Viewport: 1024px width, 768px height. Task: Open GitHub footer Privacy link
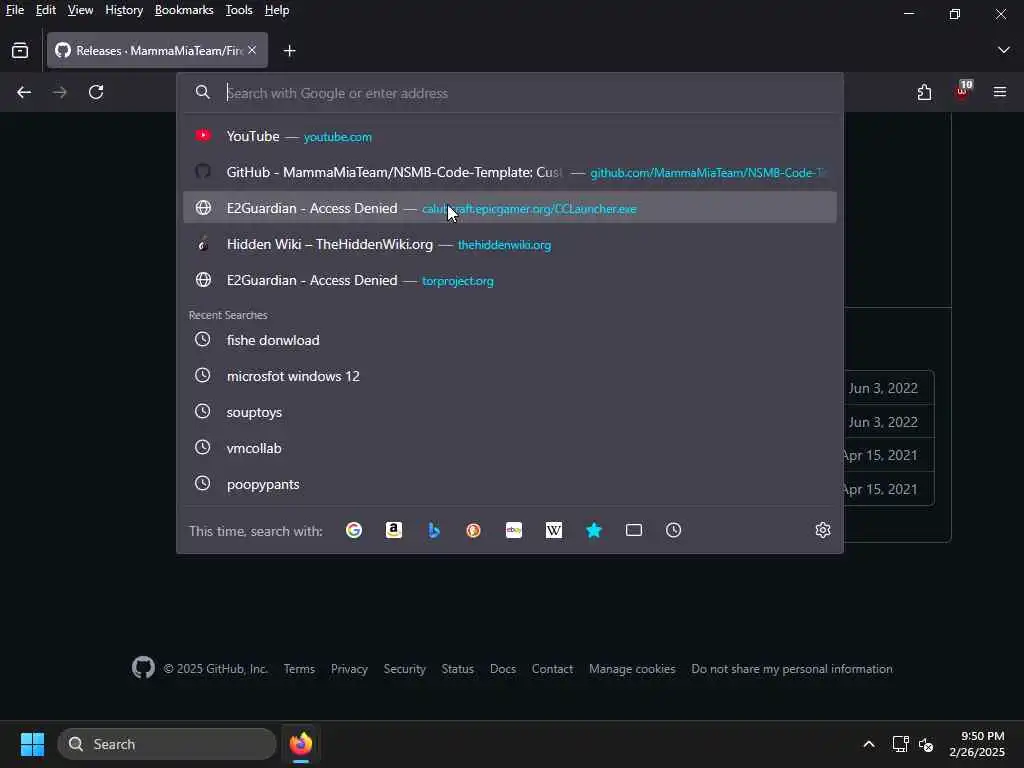tap(349, 669)
